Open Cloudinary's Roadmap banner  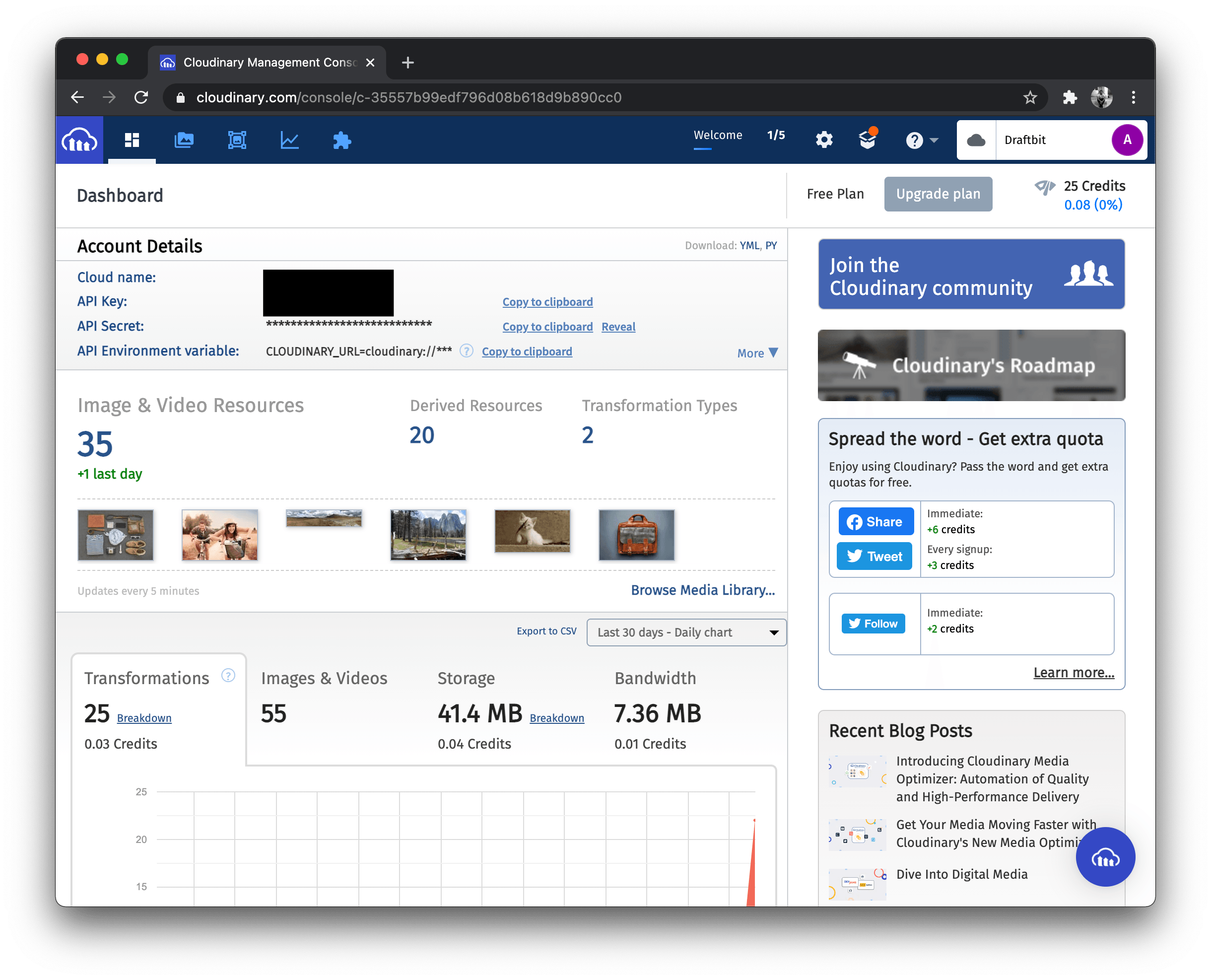point(971,365)
